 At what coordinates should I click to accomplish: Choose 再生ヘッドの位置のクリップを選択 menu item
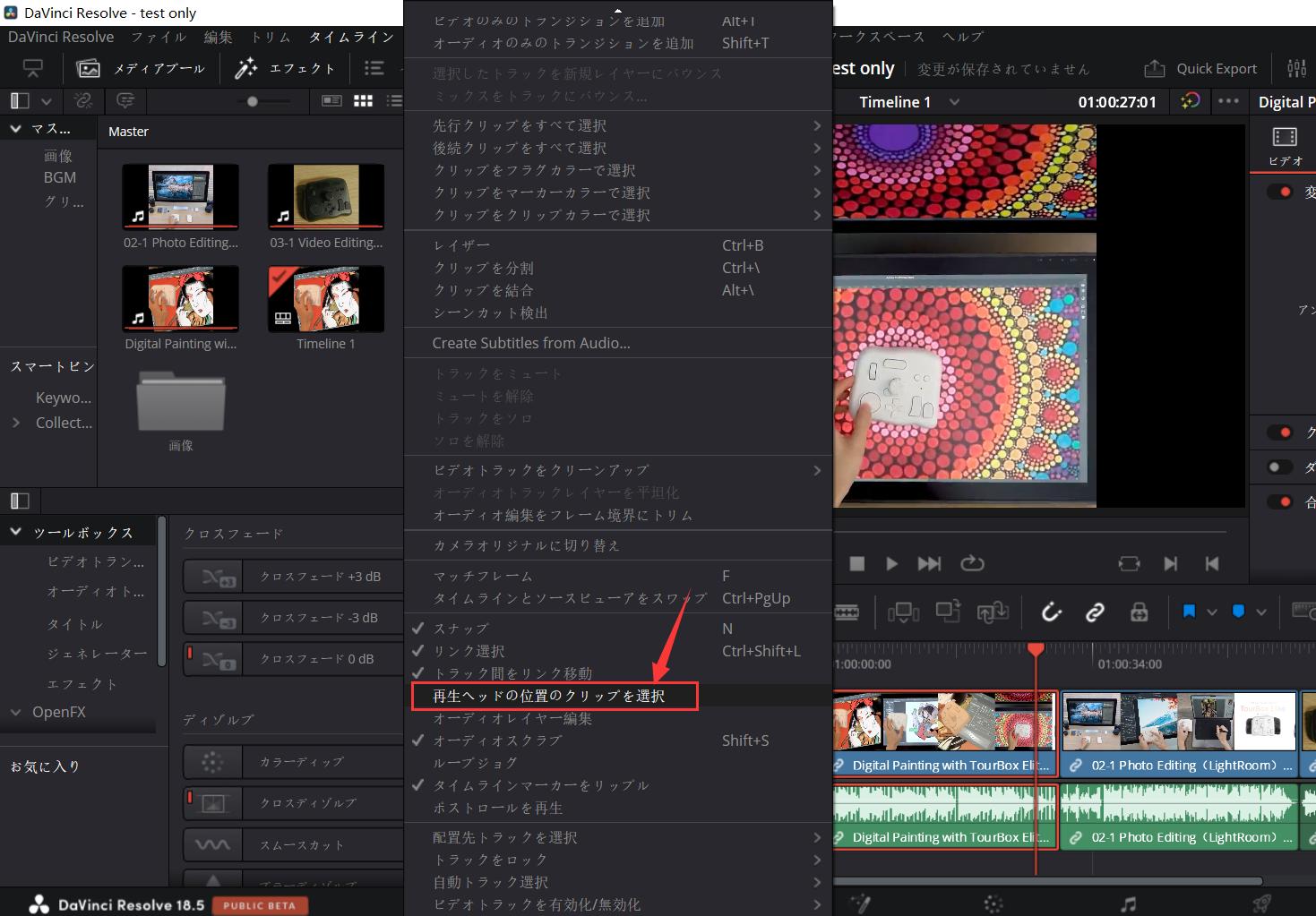click(x=618, y=696)
